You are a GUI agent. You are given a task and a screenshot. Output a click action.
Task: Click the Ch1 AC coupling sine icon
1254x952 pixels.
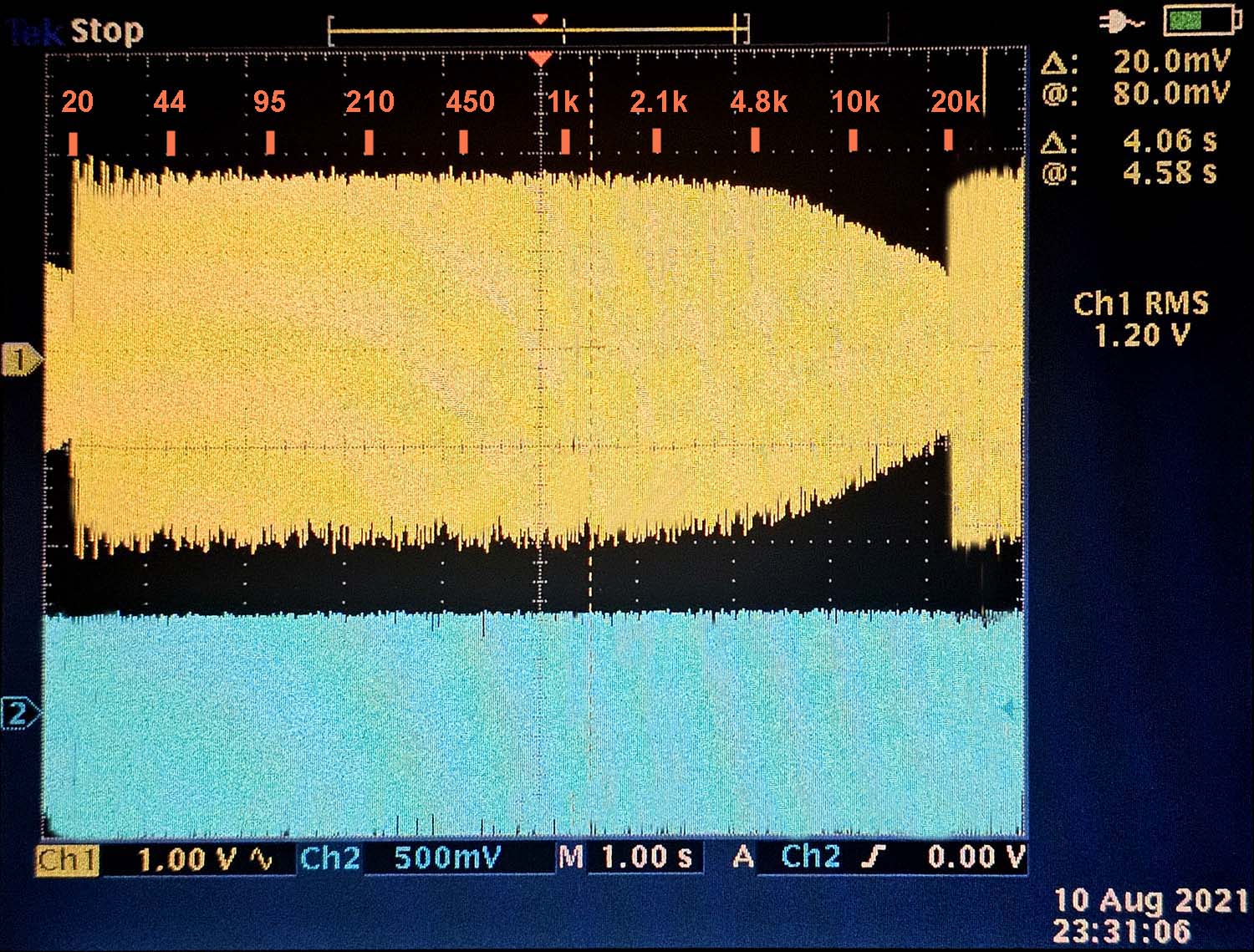pyautogui.click(x=263, y=858)
